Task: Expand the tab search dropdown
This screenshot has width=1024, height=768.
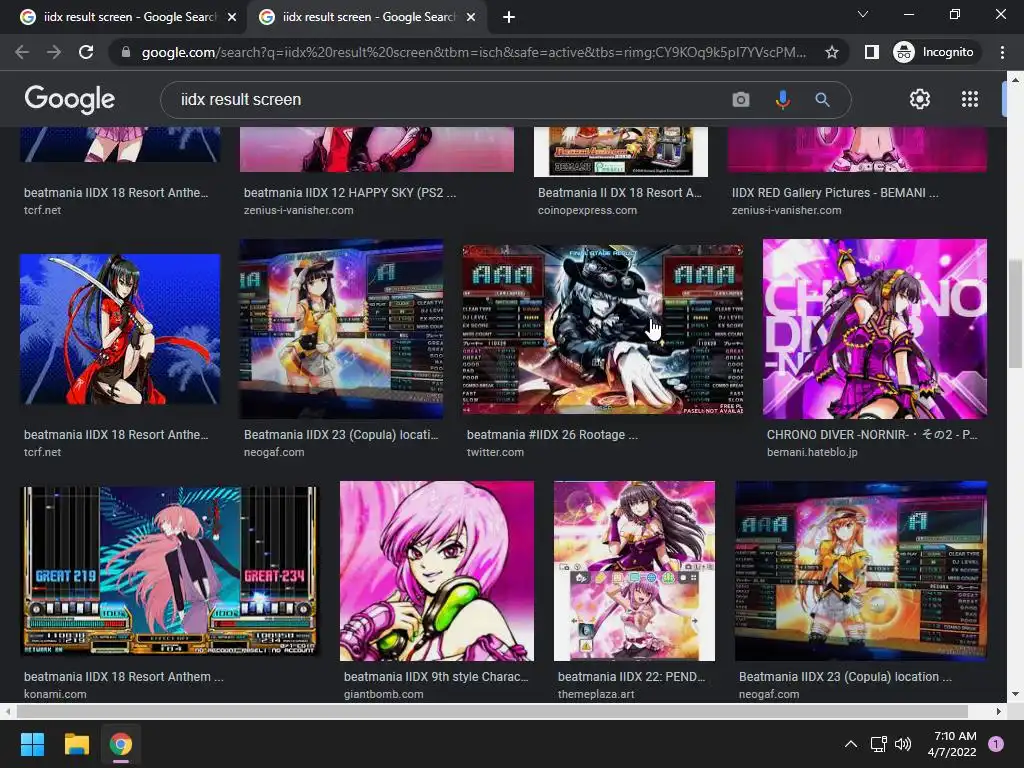Action: [863, 14]
